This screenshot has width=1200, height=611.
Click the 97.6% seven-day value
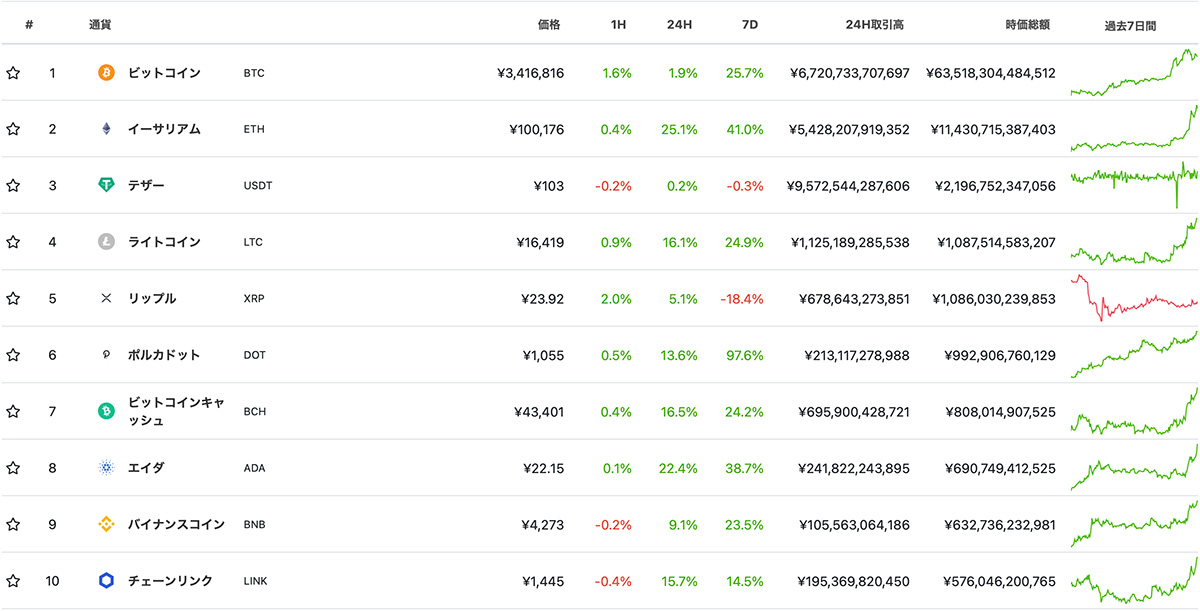pyautogui.click(x=745, y=355)
